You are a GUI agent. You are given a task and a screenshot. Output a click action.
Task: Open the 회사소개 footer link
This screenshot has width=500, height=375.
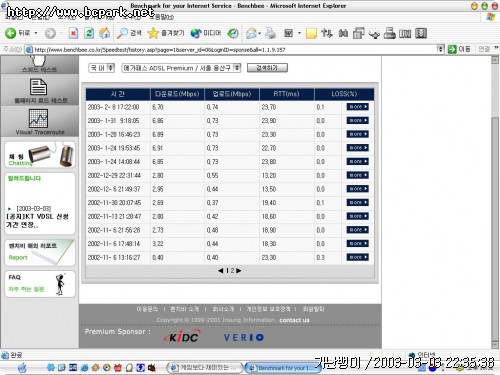click(x=223, y=309)
